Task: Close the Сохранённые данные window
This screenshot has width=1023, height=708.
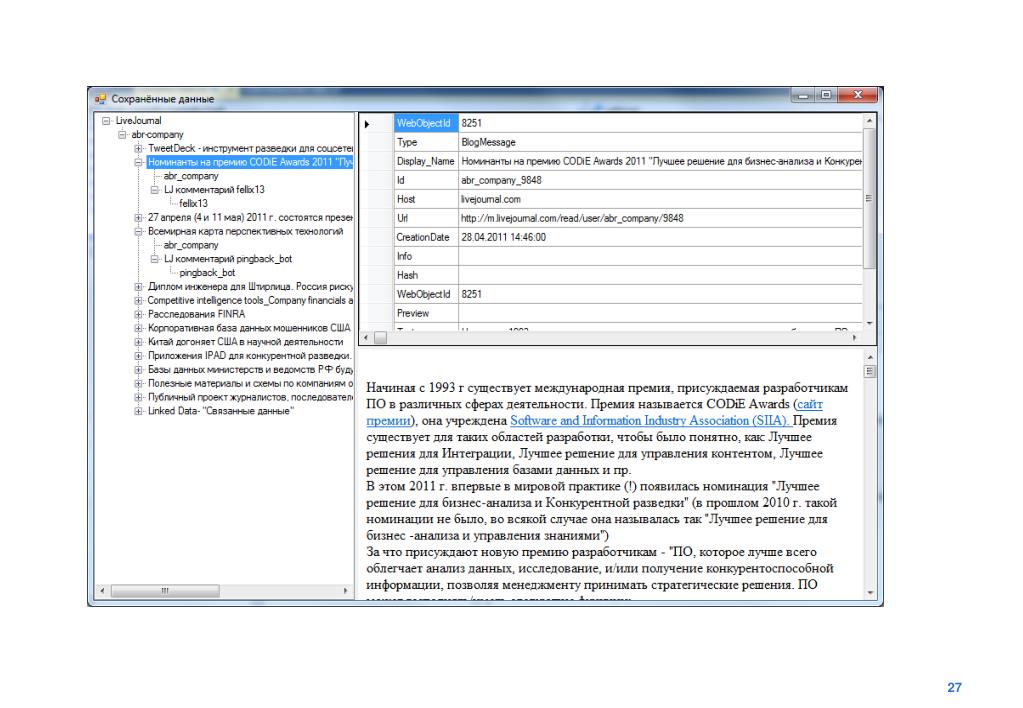Action: pyautogui.click(x=858, y=95)
